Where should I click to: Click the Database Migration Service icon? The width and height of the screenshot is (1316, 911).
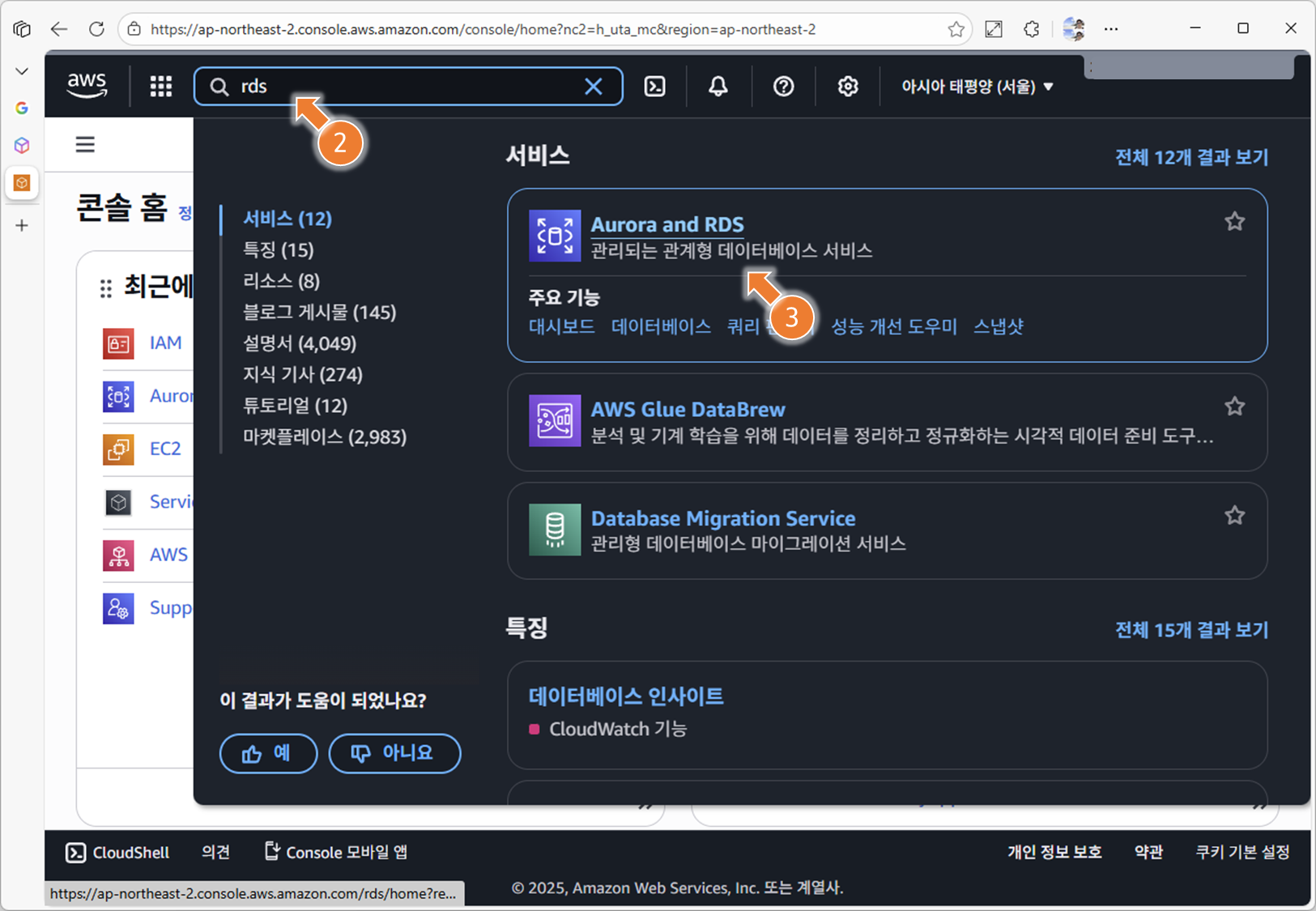click(x=555, y=530)
